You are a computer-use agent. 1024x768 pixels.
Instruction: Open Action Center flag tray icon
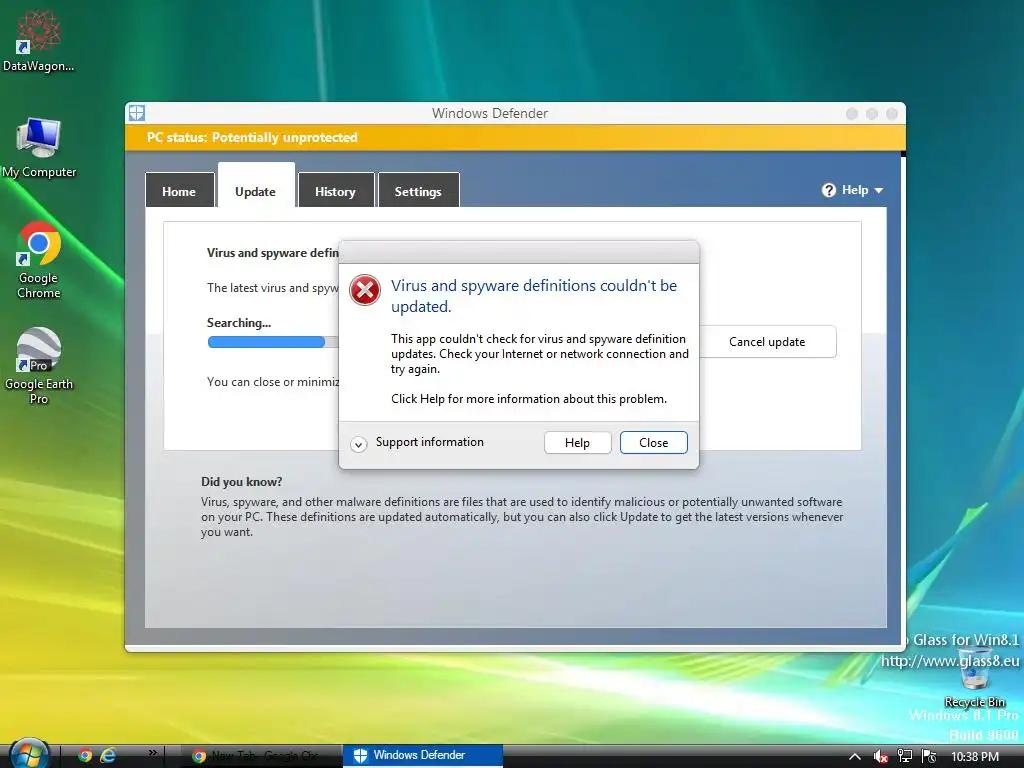click(929, 756)
